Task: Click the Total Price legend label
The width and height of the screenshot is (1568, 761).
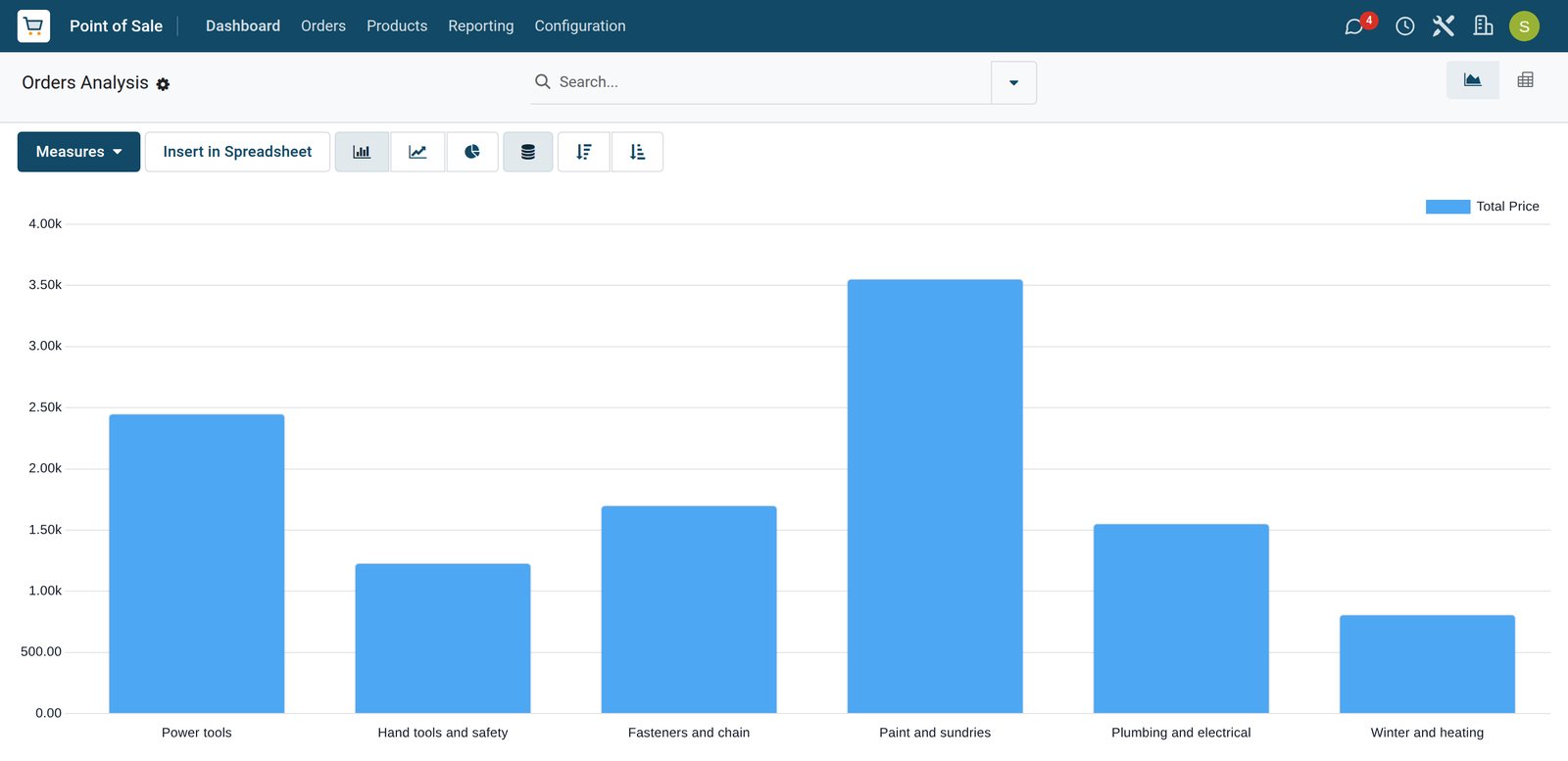Action: [1507, 207]
